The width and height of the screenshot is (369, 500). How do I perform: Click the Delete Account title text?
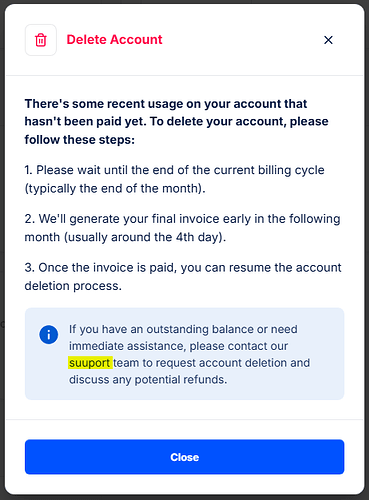pos(114,39)
